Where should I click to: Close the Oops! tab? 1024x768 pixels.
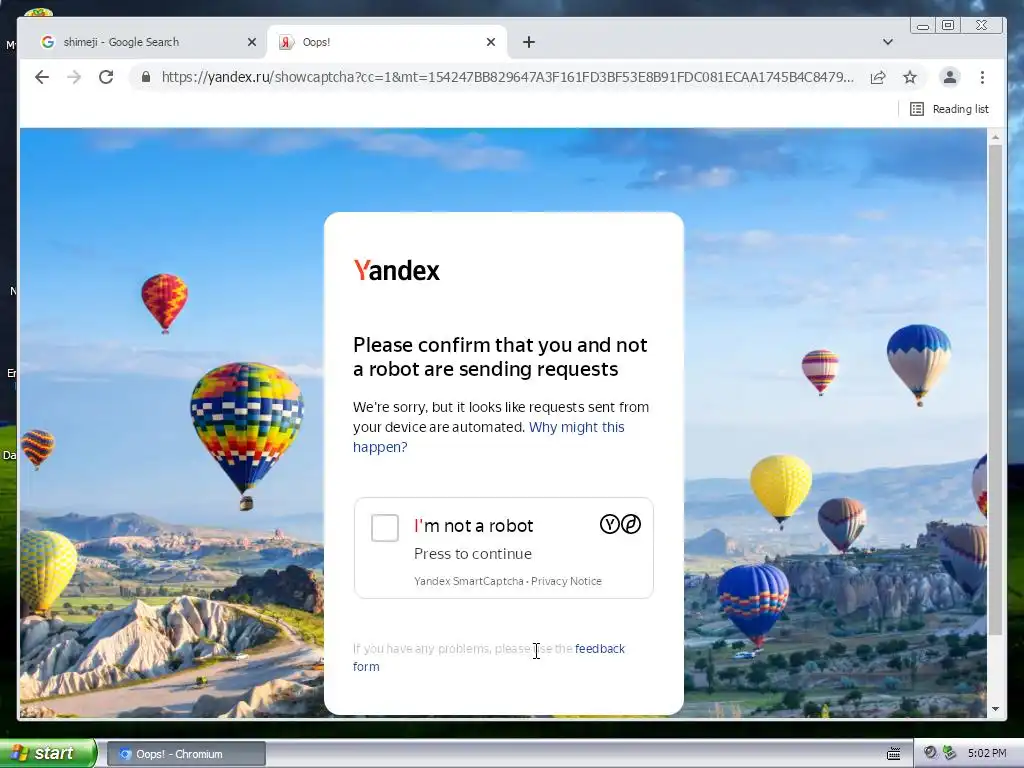click(x=491, y=42)
